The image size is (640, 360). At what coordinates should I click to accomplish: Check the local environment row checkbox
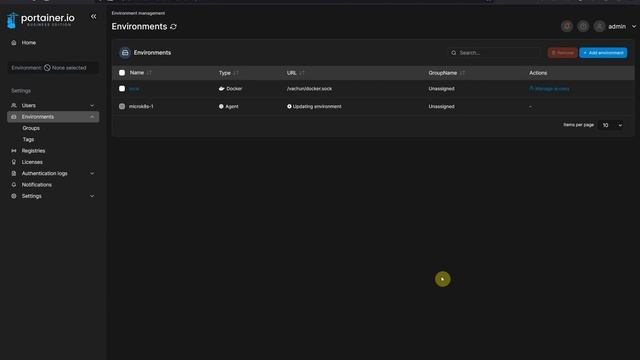122,89
